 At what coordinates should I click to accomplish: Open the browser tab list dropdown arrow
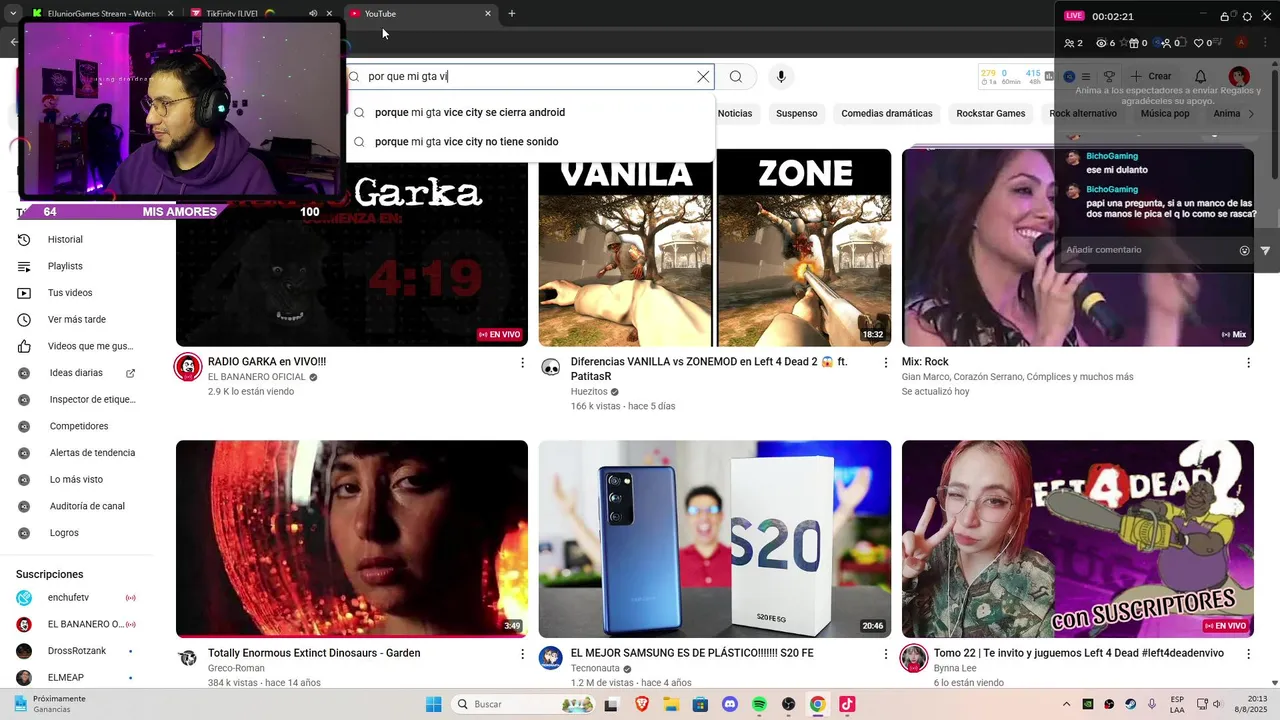pos(13,14)
